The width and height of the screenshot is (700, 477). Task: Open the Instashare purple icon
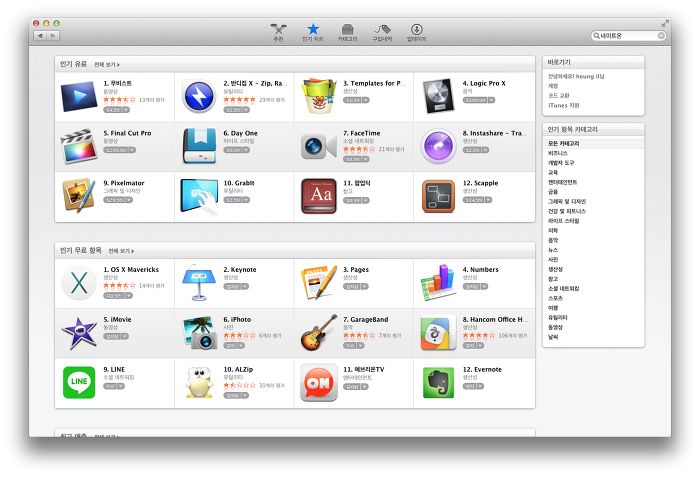[x=438, y=146]
